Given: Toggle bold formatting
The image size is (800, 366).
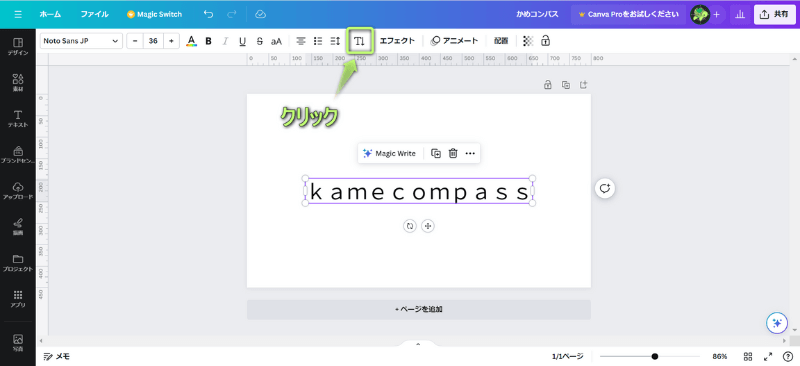Looking at the screenshot, I should [x=208, y=41].
